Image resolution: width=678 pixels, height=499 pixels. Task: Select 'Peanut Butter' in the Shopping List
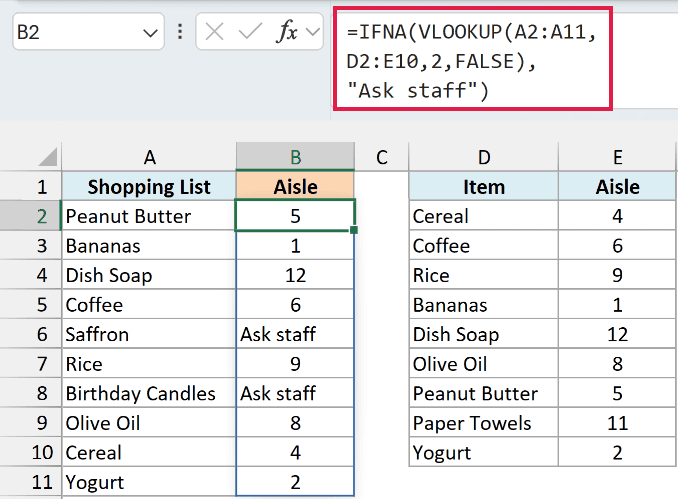click(149, 216)
